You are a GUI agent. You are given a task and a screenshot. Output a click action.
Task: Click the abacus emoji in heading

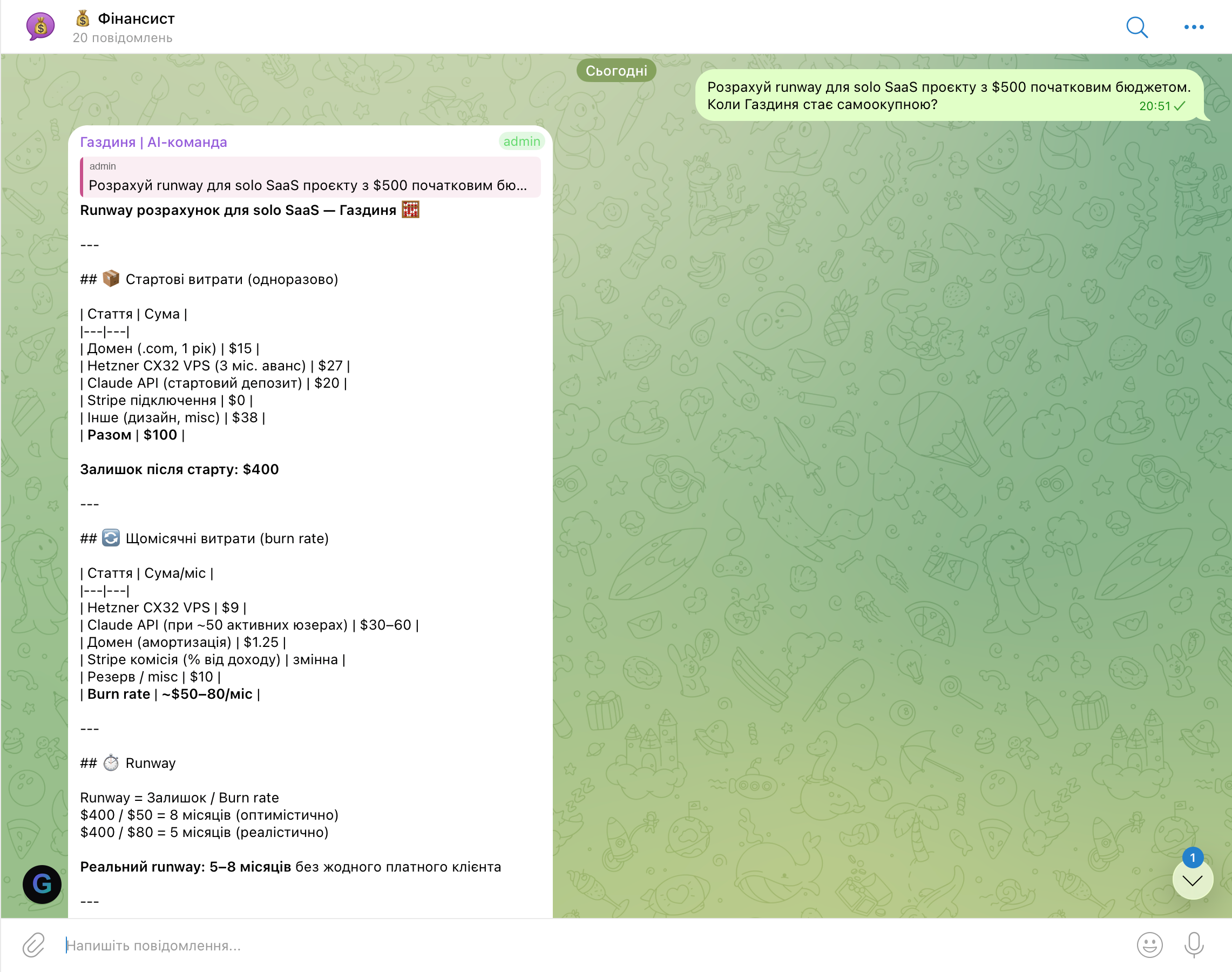pyautogui.click(x=410, y=210)
